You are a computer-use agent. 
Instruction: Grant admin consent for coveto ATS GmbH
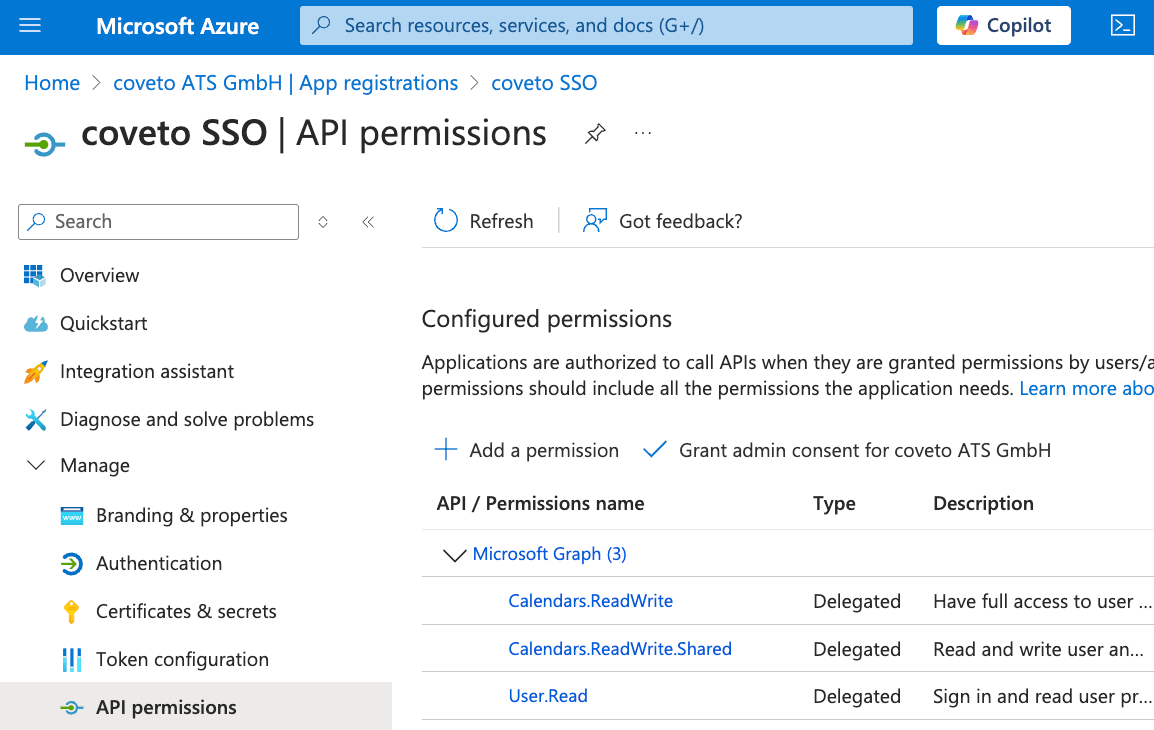click(865, 450)
